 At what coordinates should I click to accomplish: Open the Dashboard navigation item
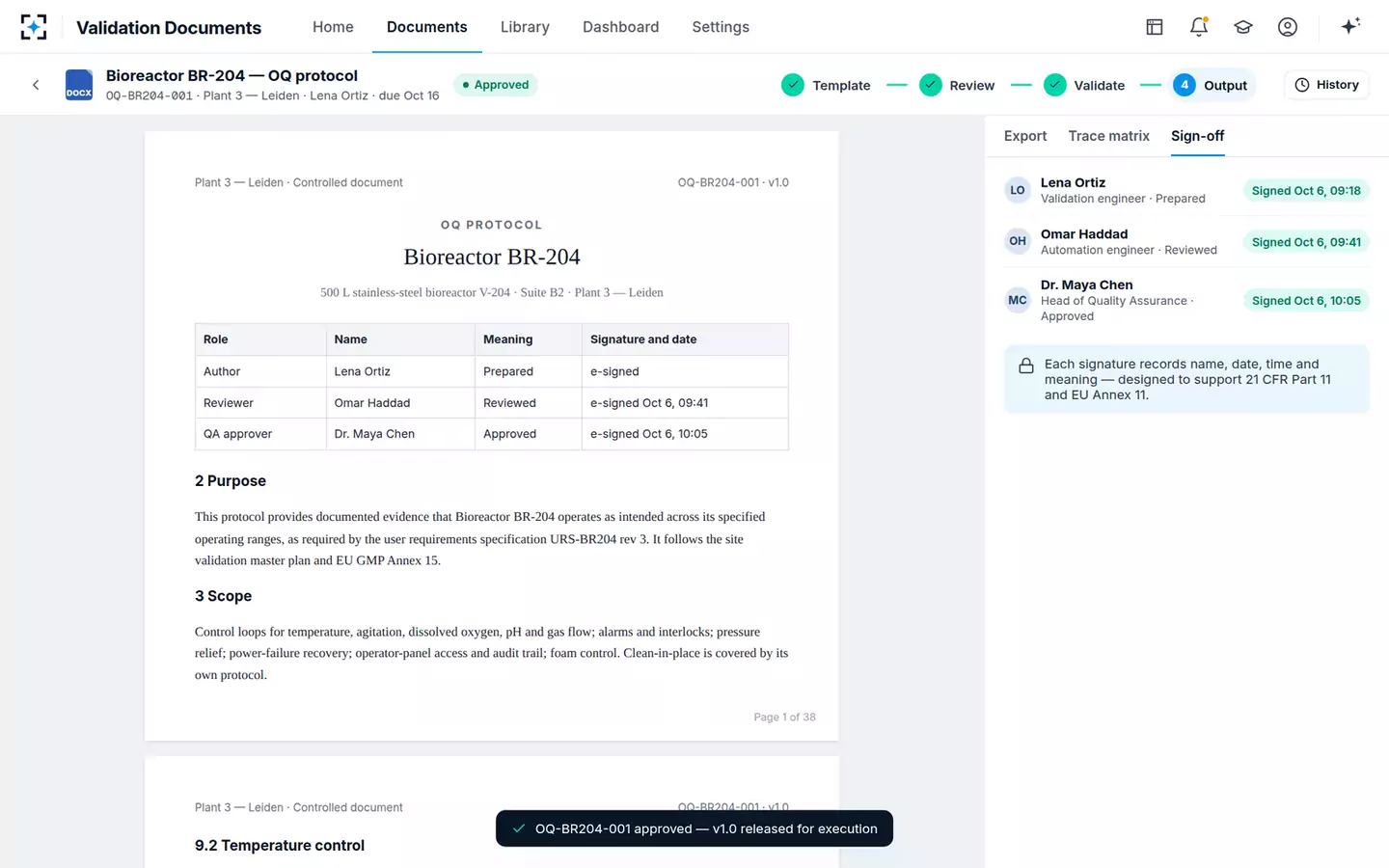[x=621, y=27]
